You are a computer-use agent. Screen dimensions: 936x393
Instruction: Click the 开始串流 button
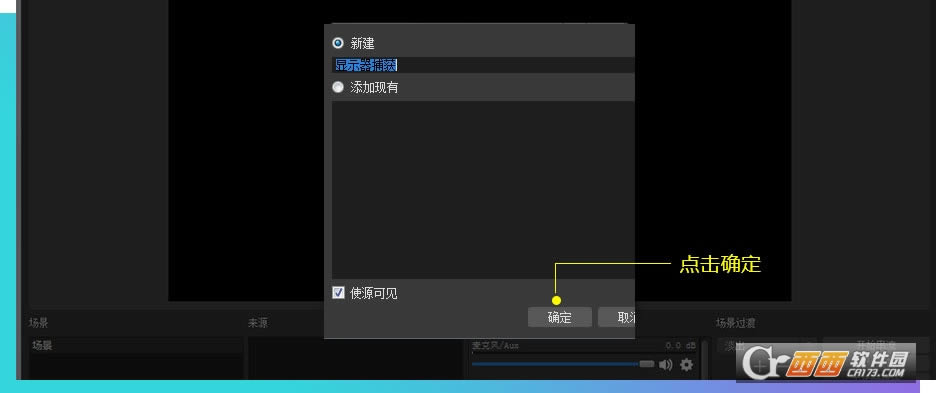tap(869, 345)
